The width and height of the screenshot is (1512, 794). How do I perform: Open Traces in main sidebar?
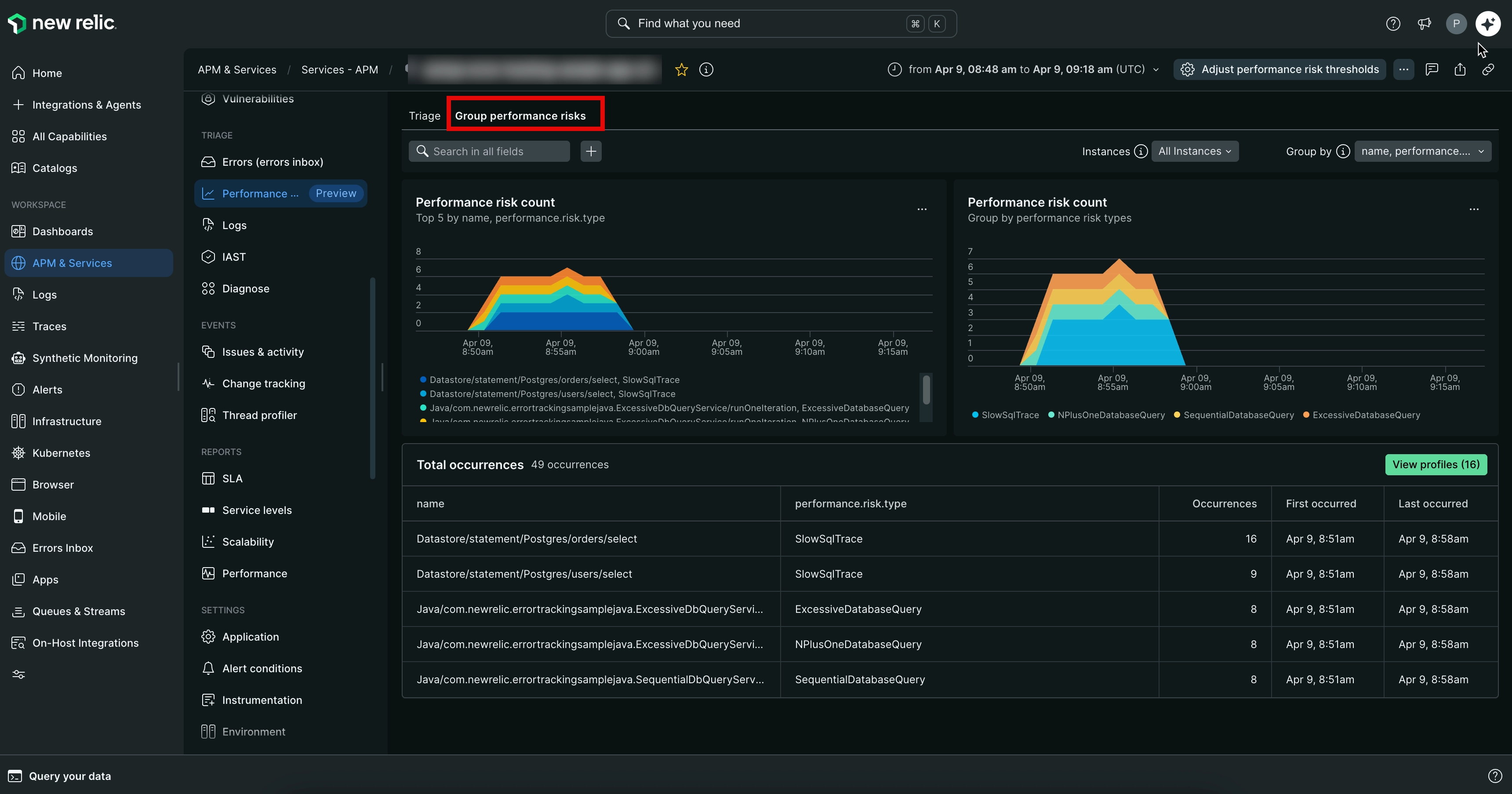89,327
